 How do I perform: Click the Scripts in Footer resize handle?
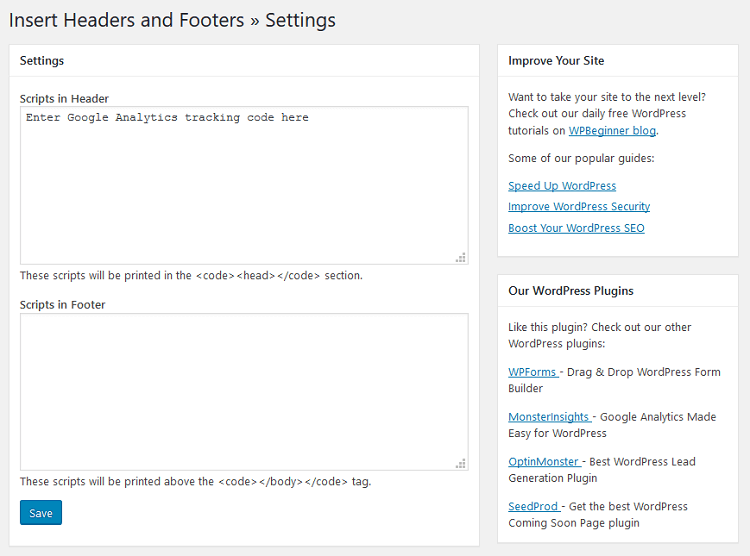(x=461, y=464)
